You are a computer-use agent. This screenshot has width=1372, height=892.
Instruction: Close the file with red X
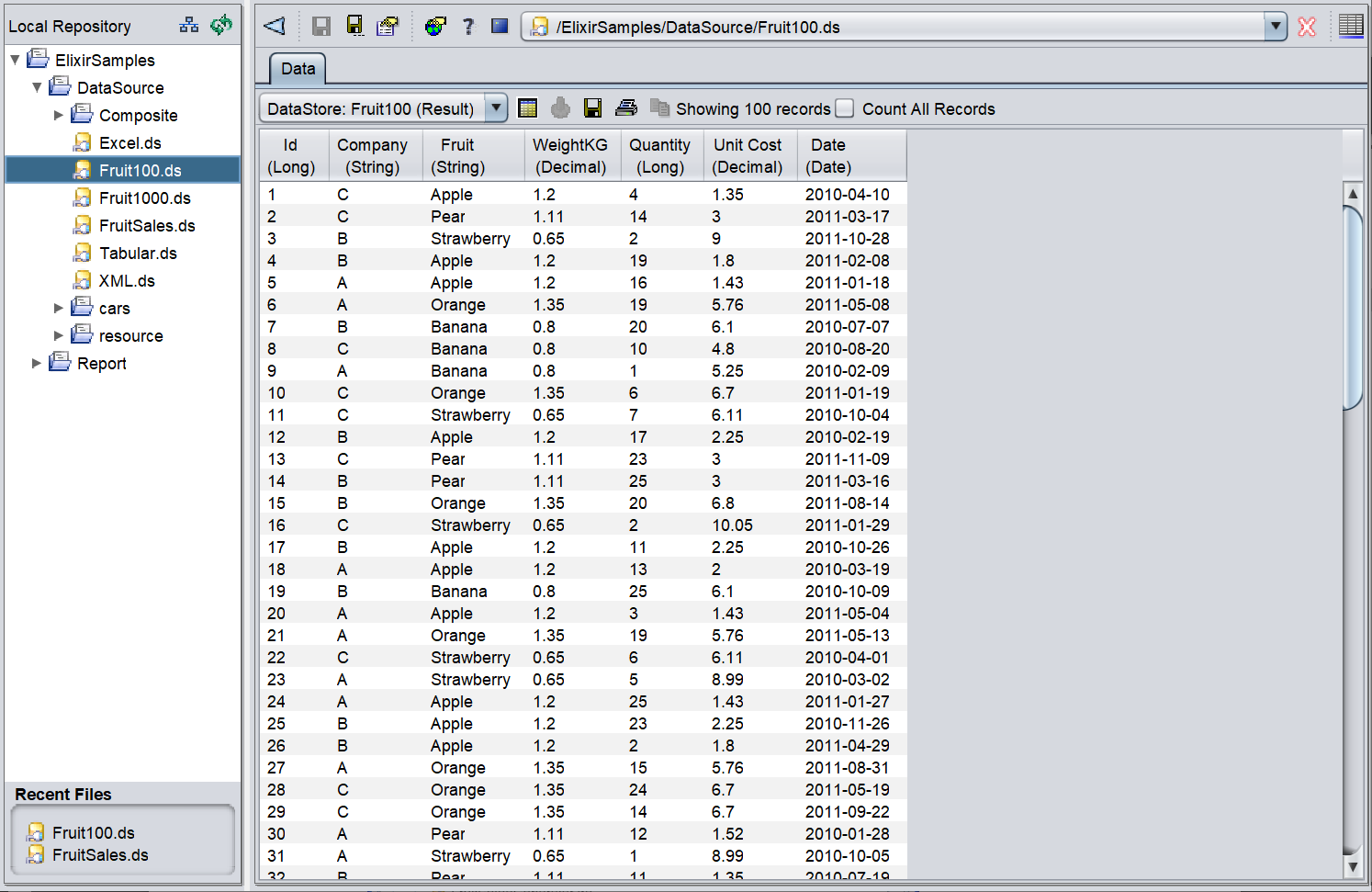[x=1307, y=27]
